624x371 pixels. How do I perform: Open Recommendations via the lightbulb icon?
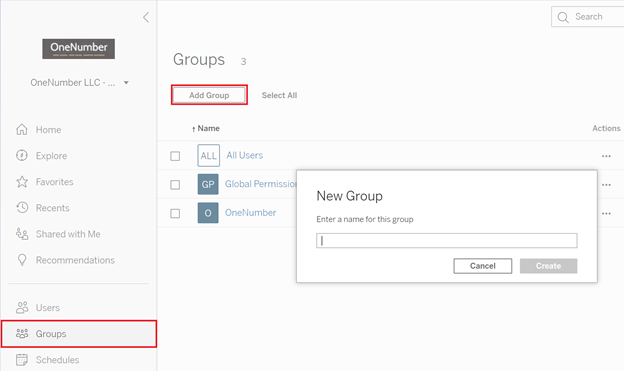[22, 260]
